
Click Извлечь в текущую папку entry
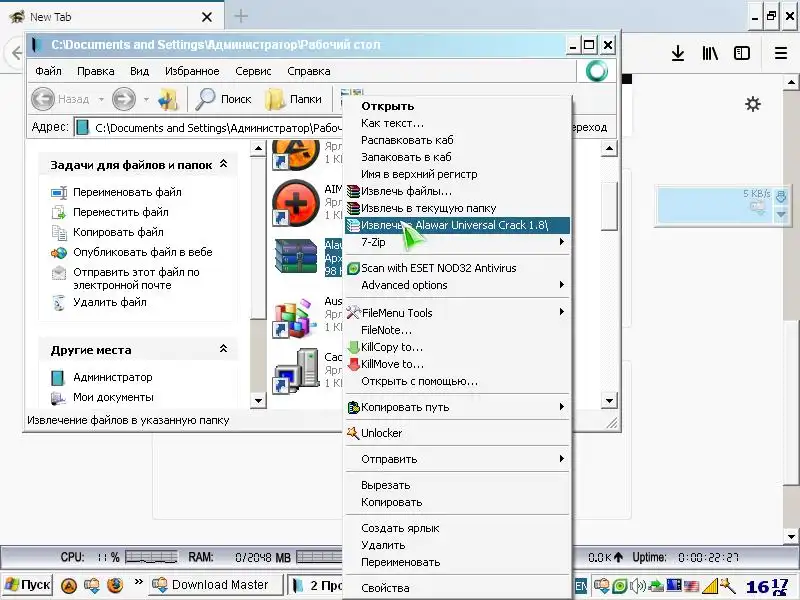[x=429, y=208]
